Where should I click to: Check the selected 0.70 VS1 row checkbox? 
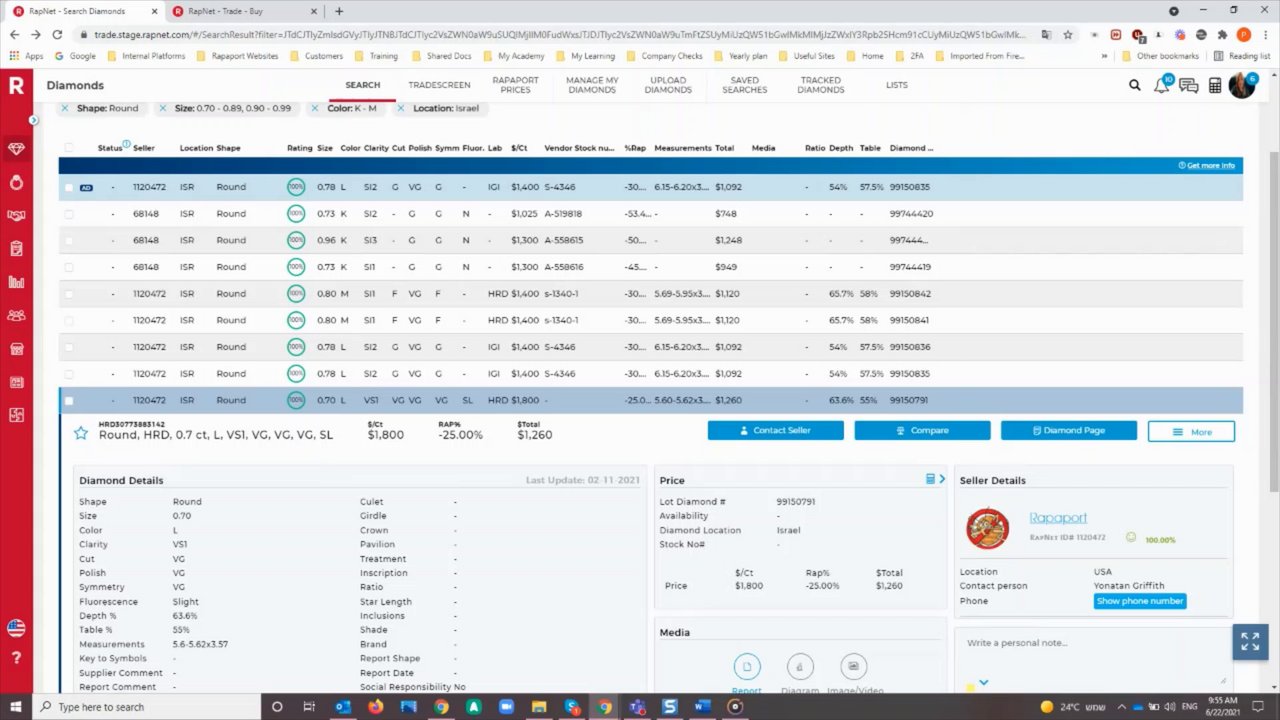coord(69,400)
